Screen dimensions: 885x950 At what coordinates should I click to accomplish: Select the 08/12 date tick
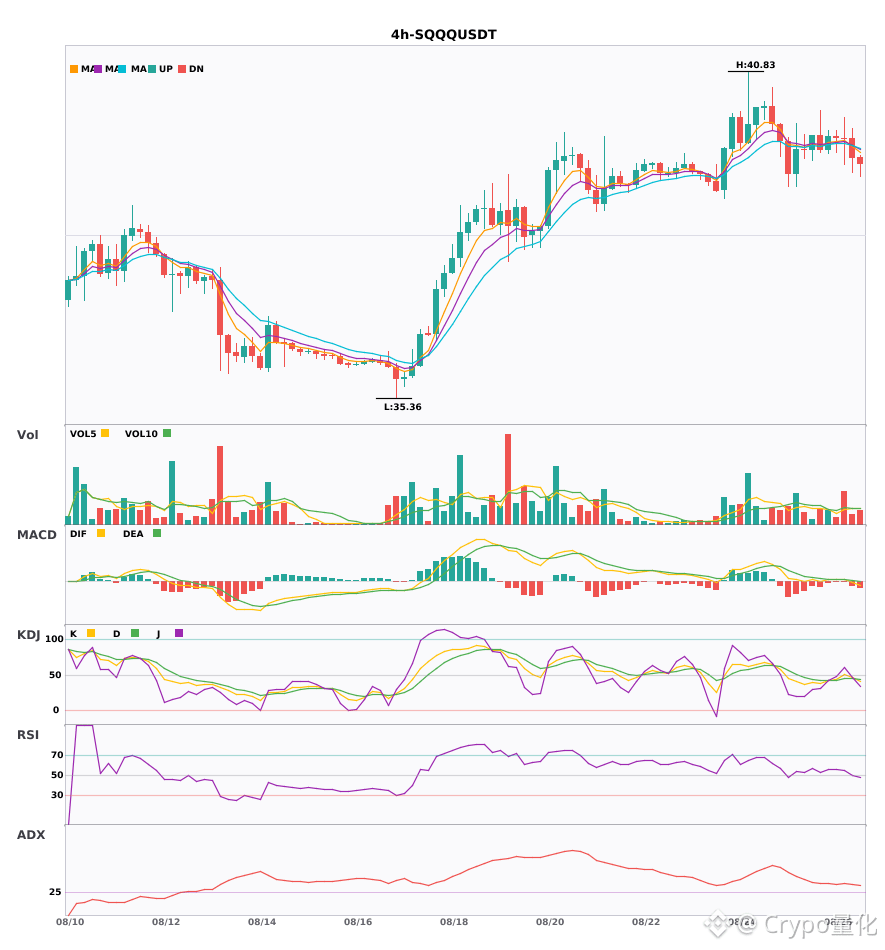click(166, 922)
